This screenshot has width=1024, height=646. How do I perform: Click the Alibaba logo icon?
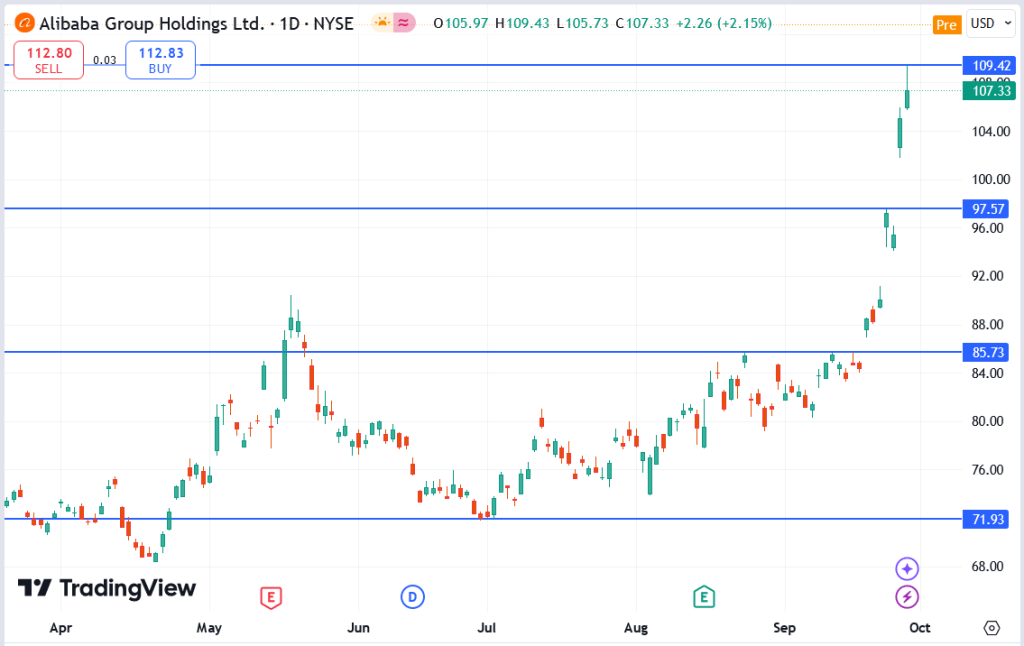[24, 24]
